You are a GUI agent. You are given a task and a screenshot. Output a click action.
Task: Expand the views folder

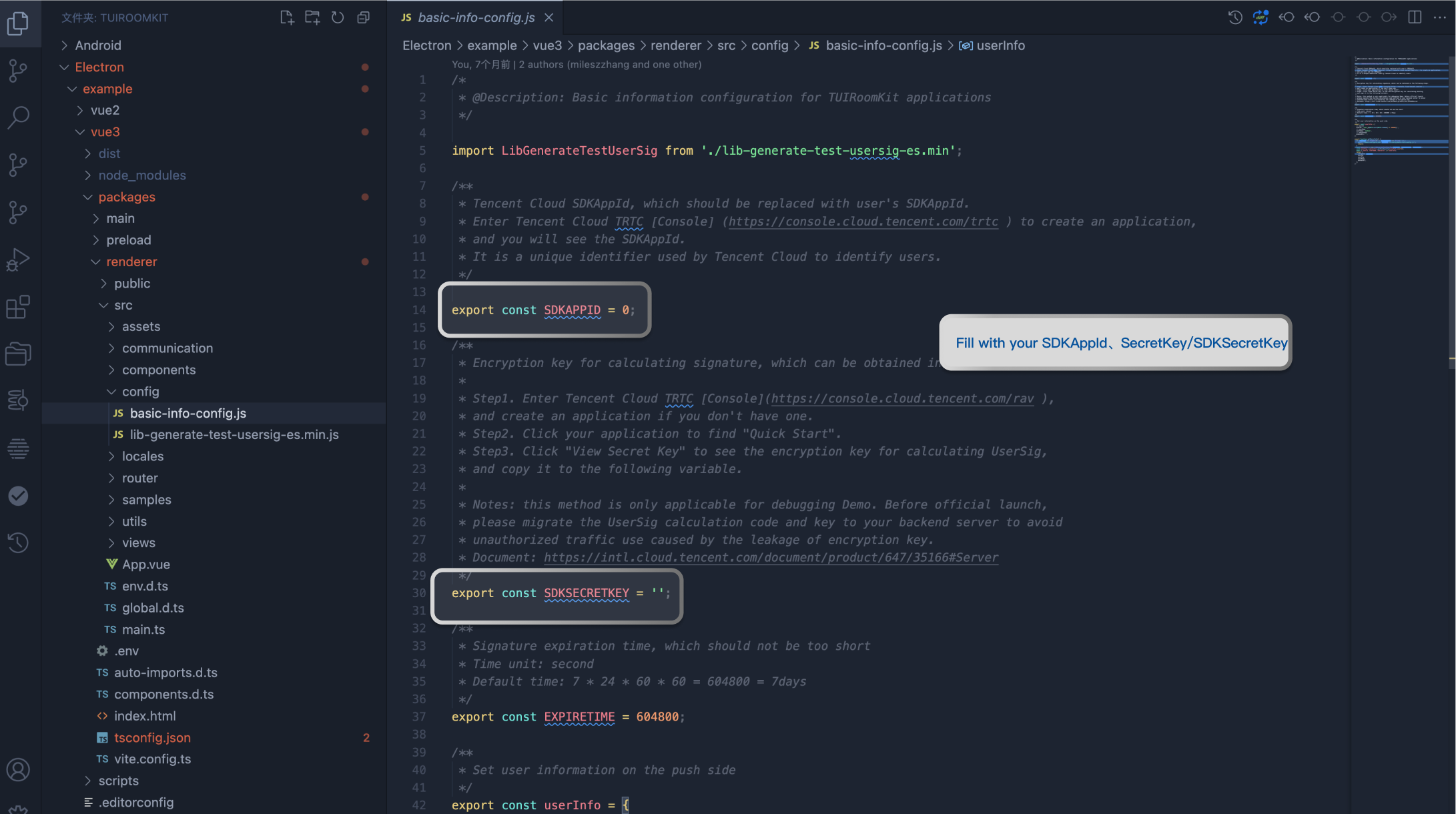point(138,542)
